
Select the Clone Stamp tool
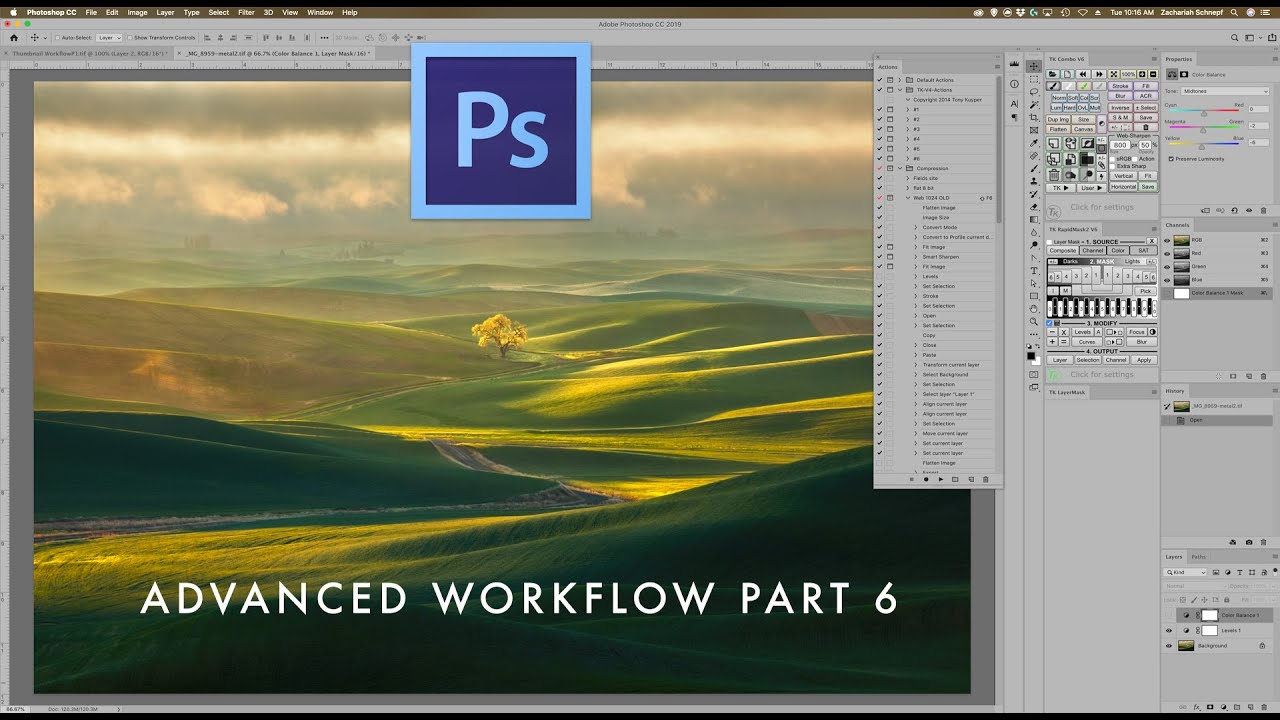coord(1034,181)
